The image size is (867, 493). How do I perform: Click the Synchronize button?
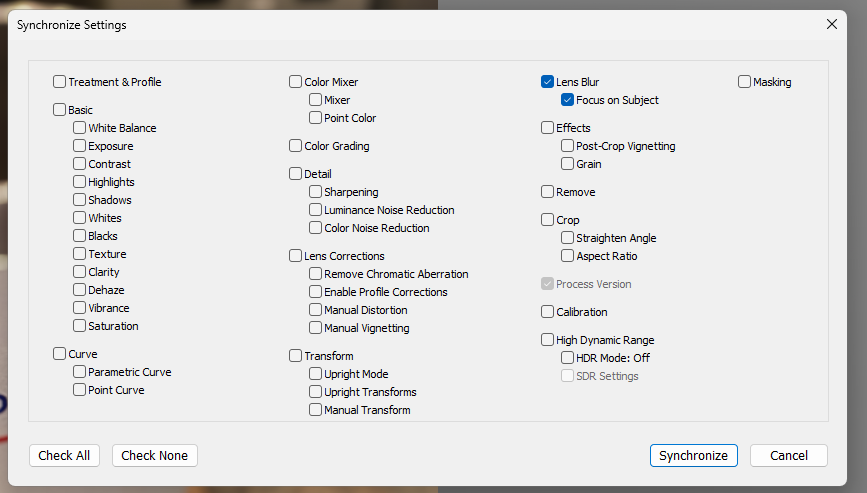tap(693, 455)
